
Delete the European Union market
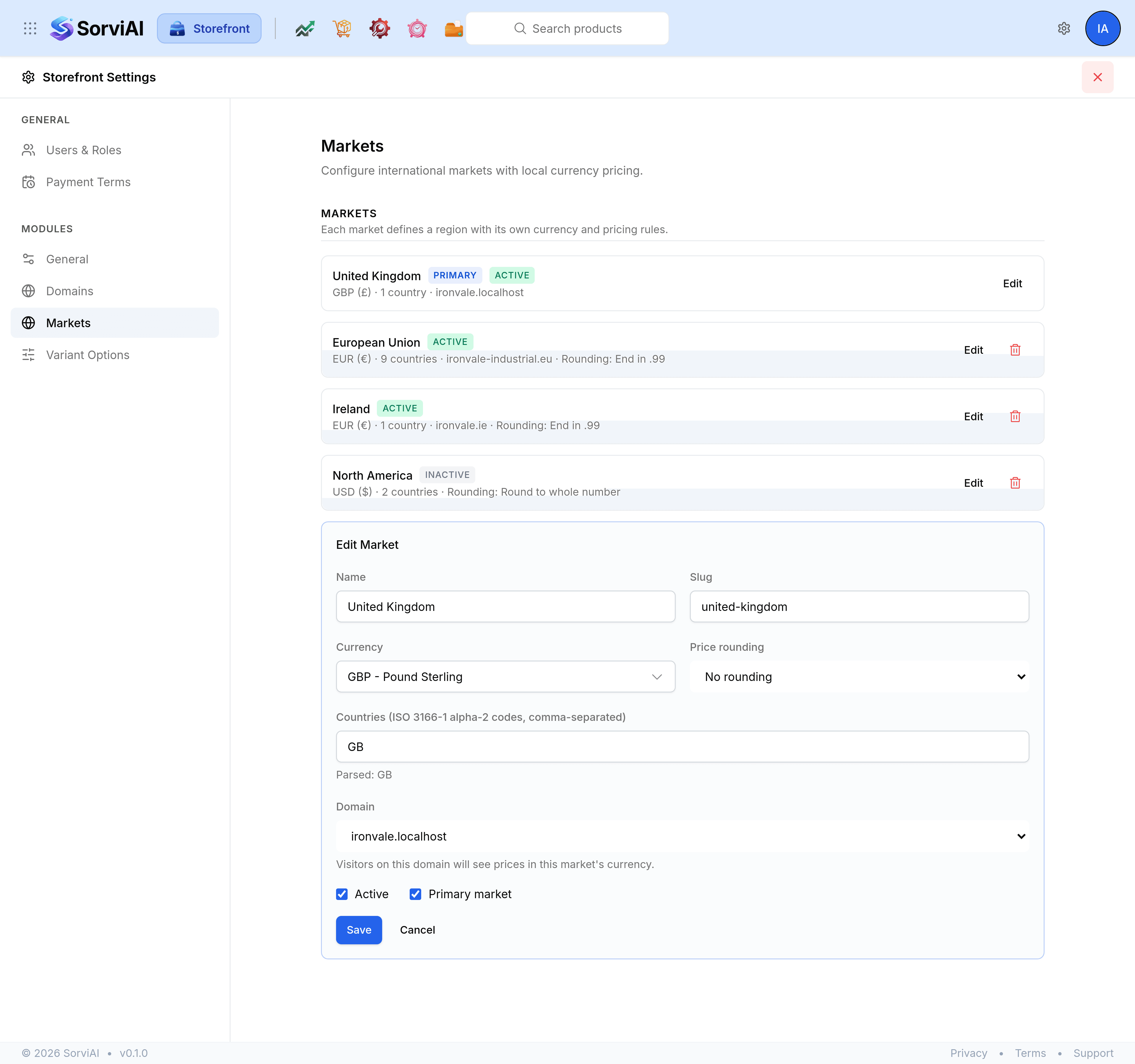tap(1015, 350)
